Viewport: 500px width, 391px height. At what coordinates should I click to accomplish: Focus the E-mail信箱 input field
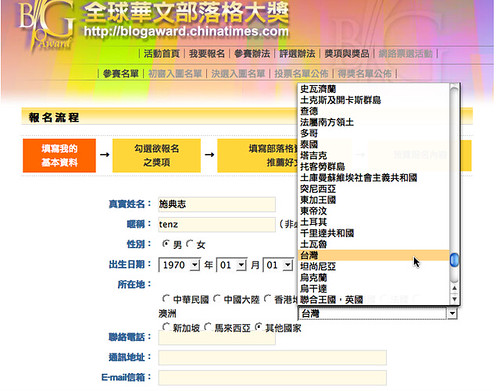click(272, 378)
